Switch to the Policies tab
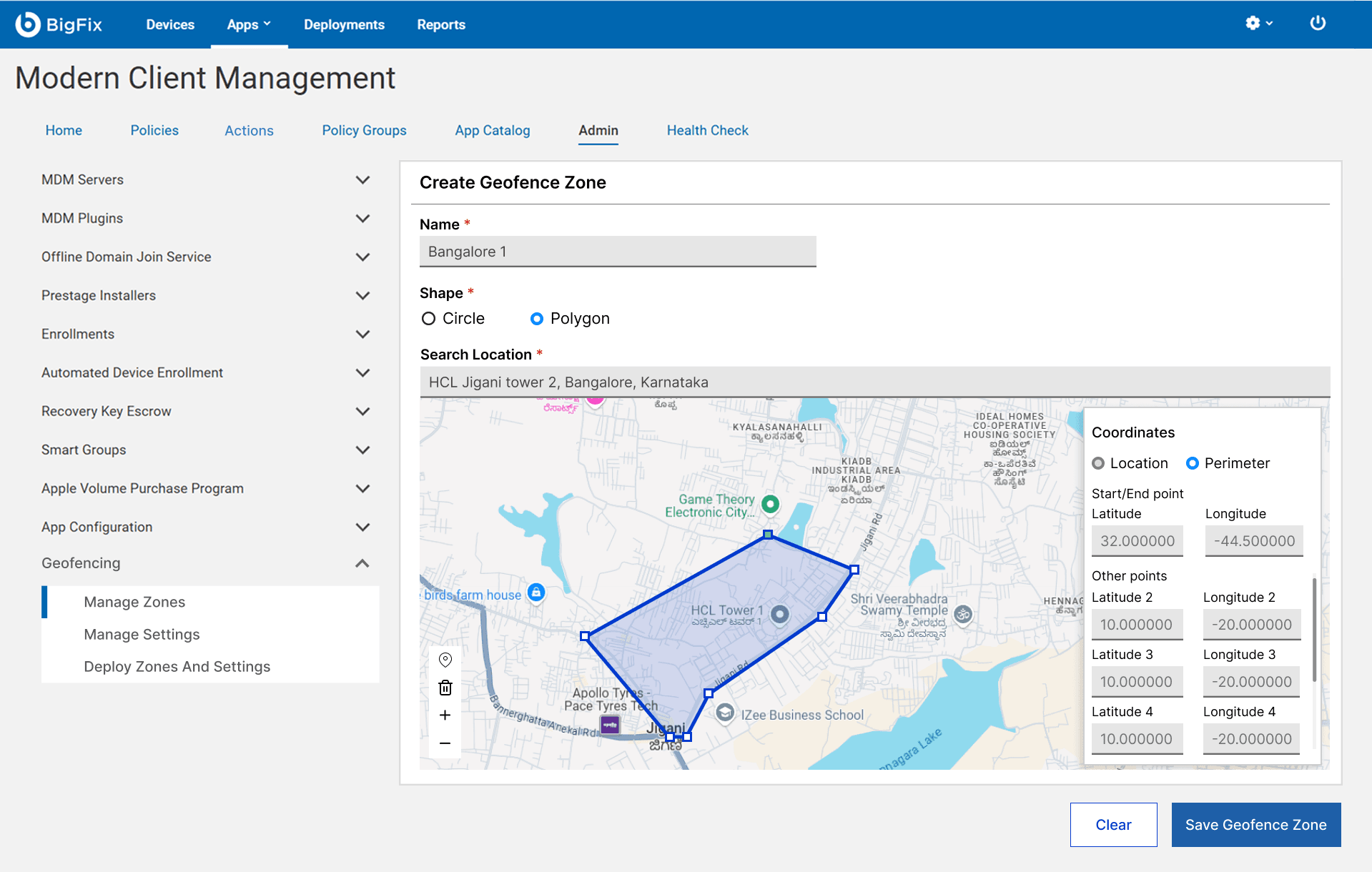Viewport: 1372px width, 872px height. point(154,130)
